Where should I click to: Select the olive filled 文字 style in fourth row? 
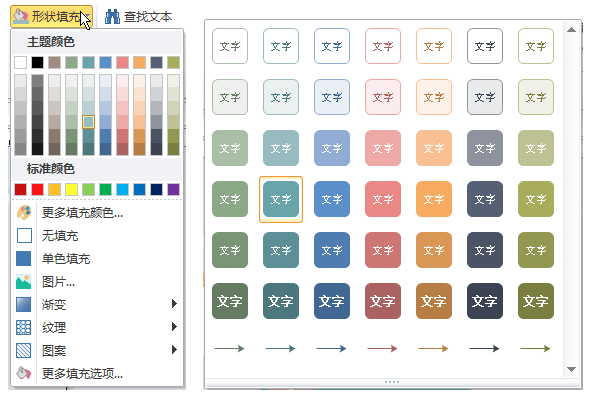(x=536, y=199)
